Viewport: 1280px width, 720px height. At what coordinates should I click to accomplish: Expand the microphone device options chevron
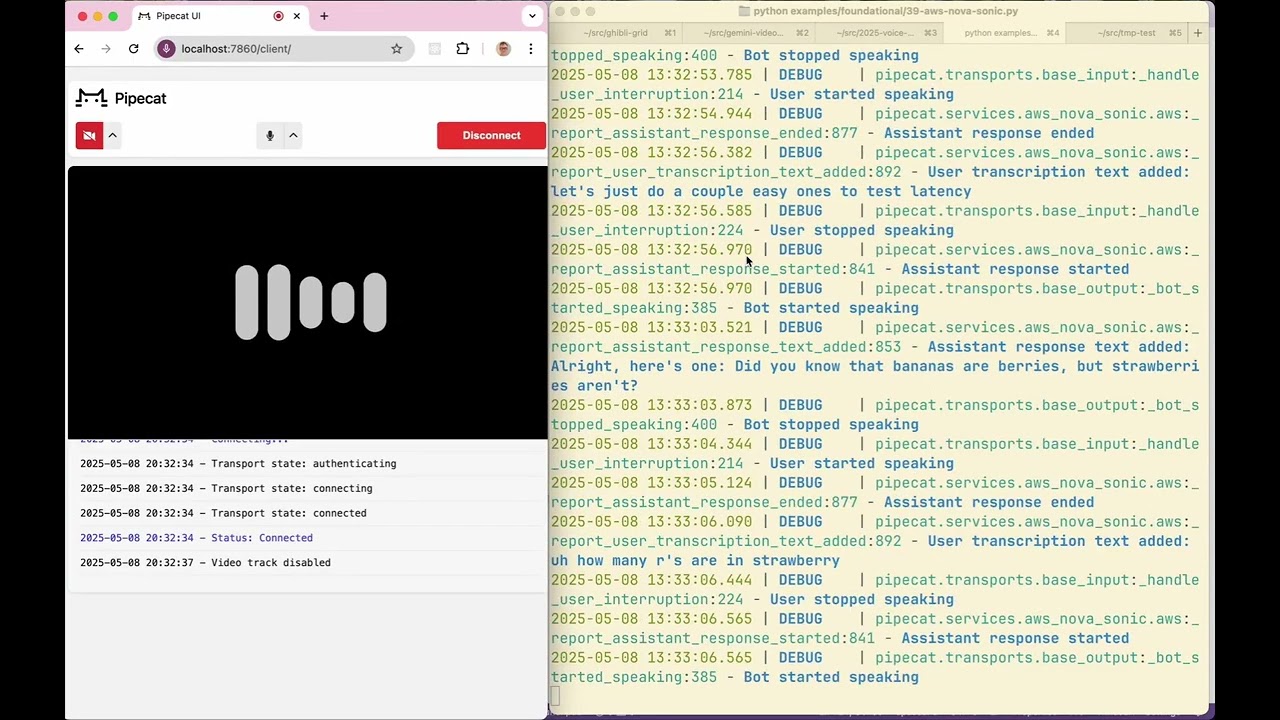point(293,136)
